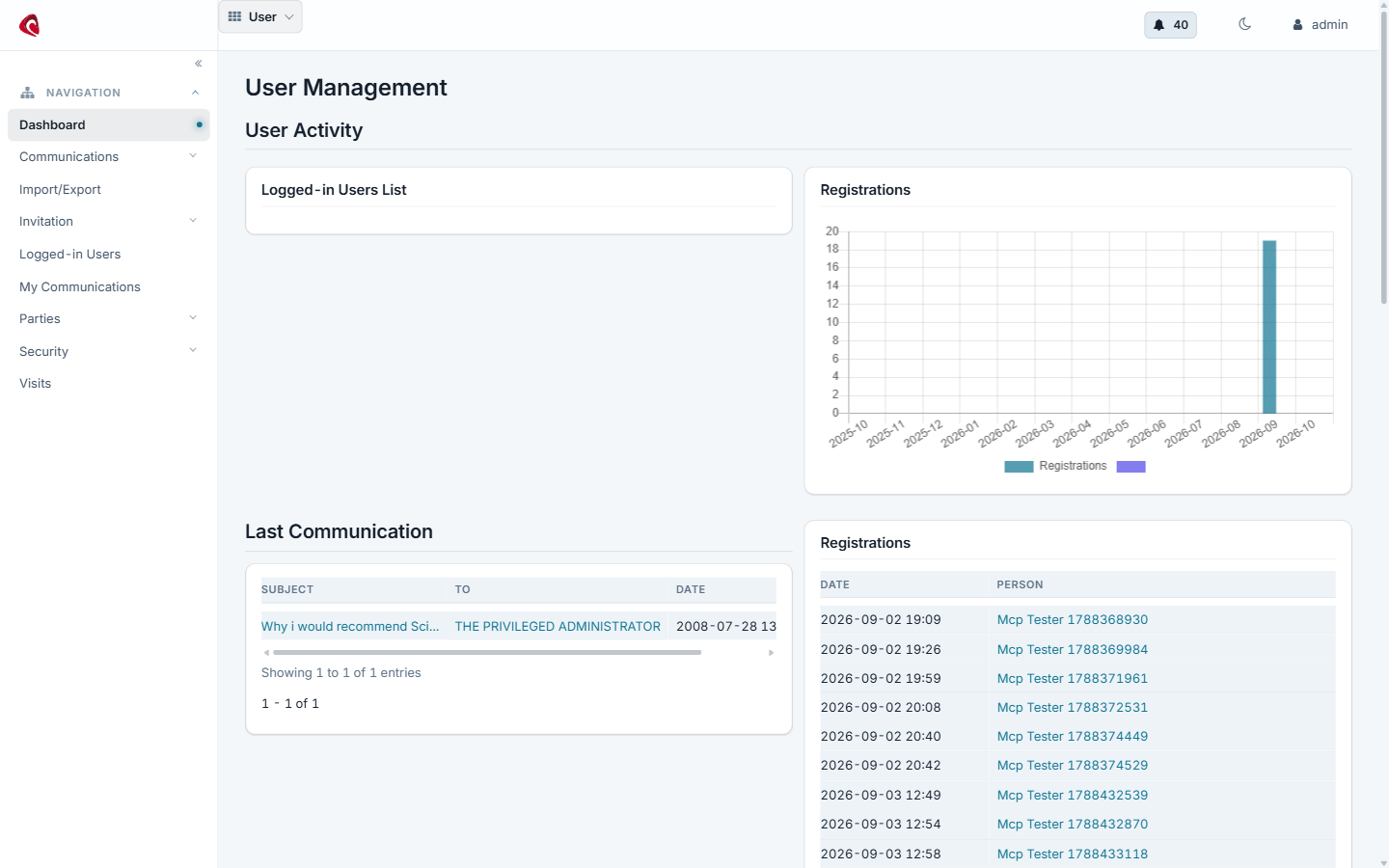Click the table scroll right arrow
Image resolution: width=1389 pixels, height=868 pixels.
(771, 653)
